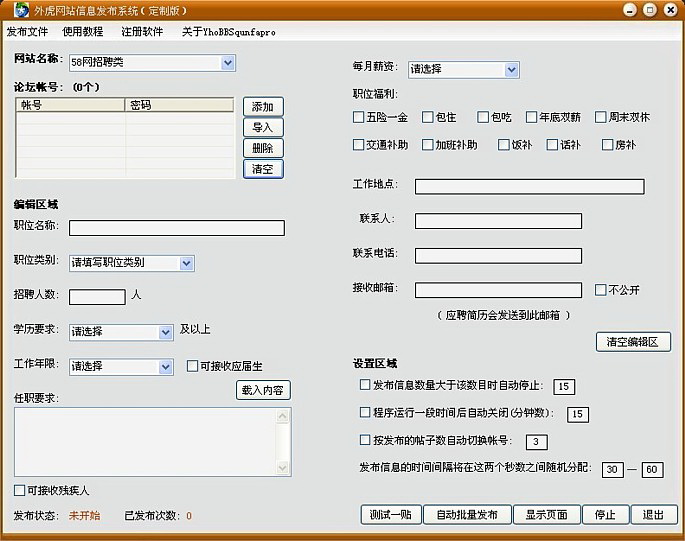Screen dimensions: 685x541
Task: Click the 测试一贴 button
Action: pos(391,515)
